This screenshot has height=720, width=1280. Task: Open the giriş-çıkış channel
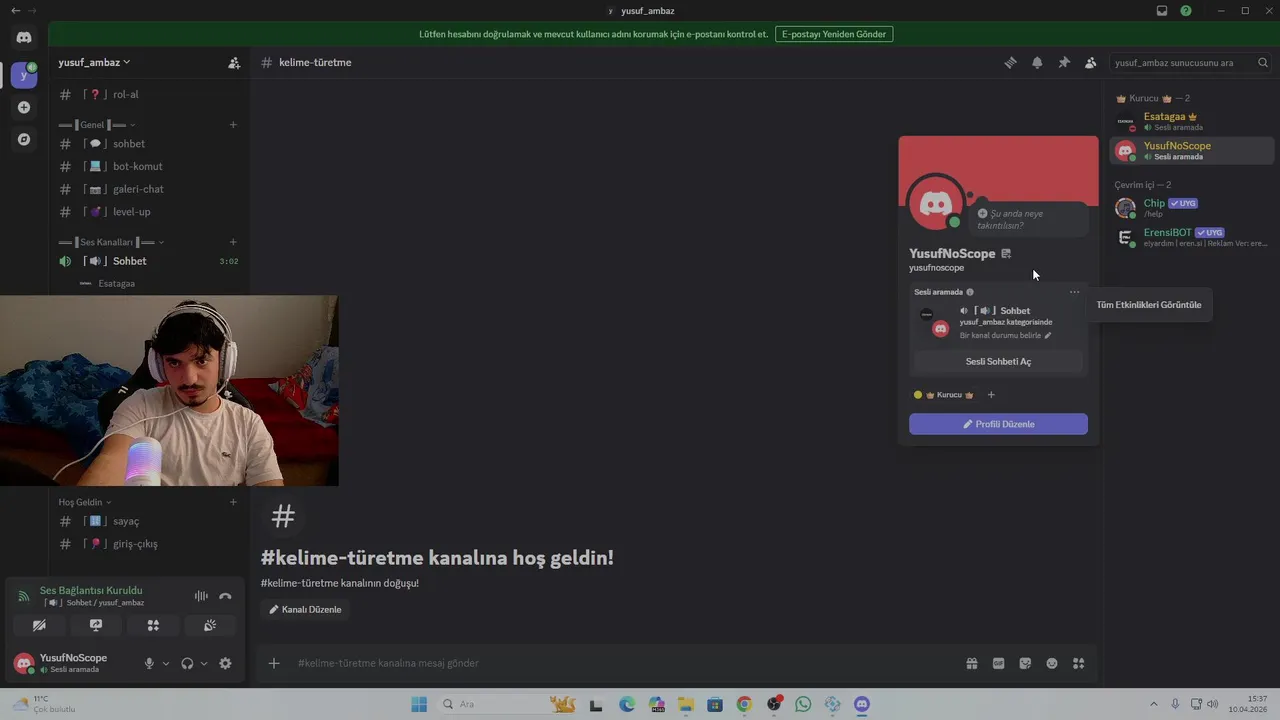click(x=149, y=544)
